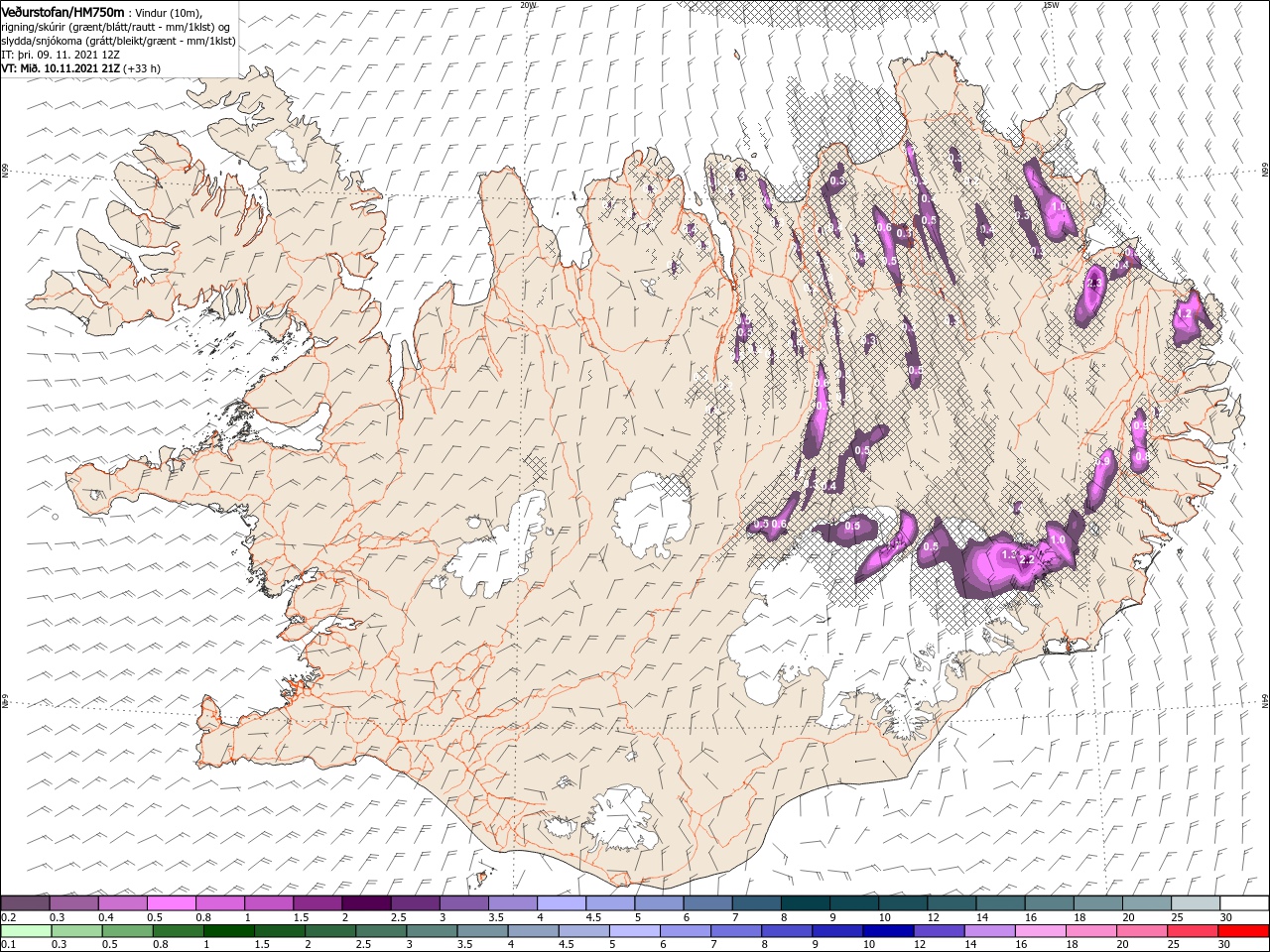Click the 2.2 value label on the map

point(1028,560)
